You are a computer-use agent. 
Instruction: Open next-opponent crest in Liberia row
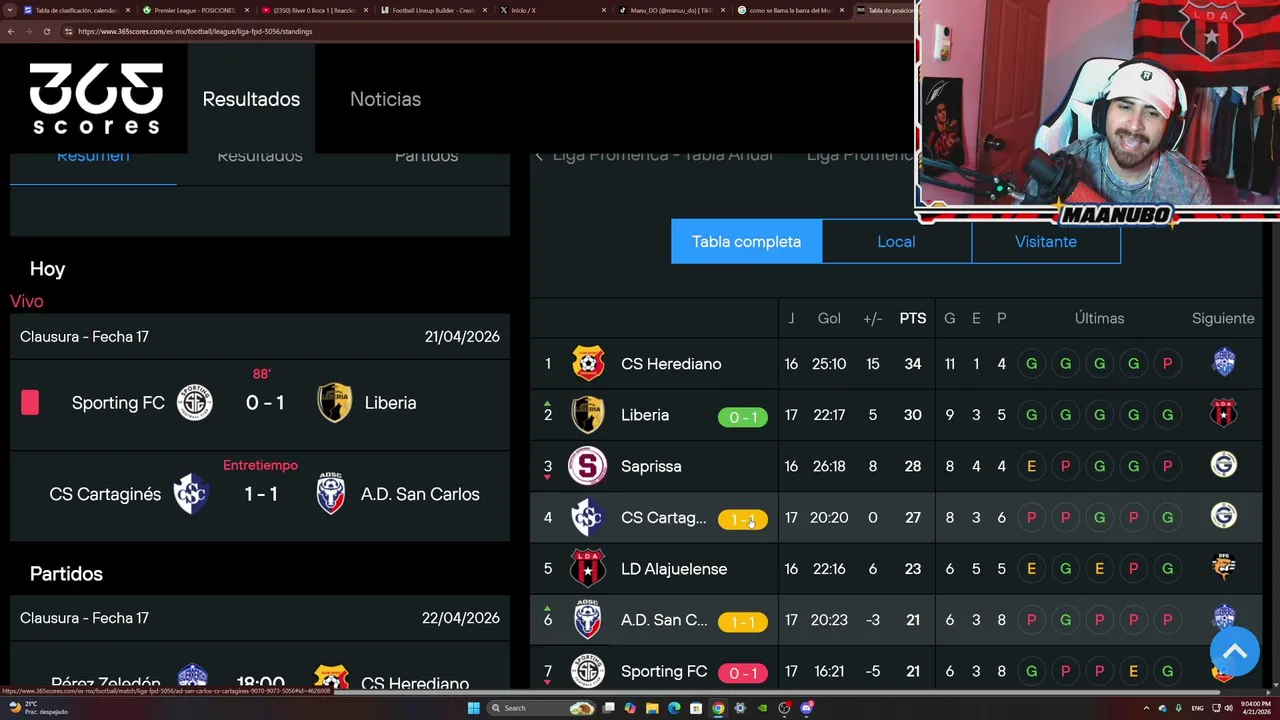pos(1224,414)
